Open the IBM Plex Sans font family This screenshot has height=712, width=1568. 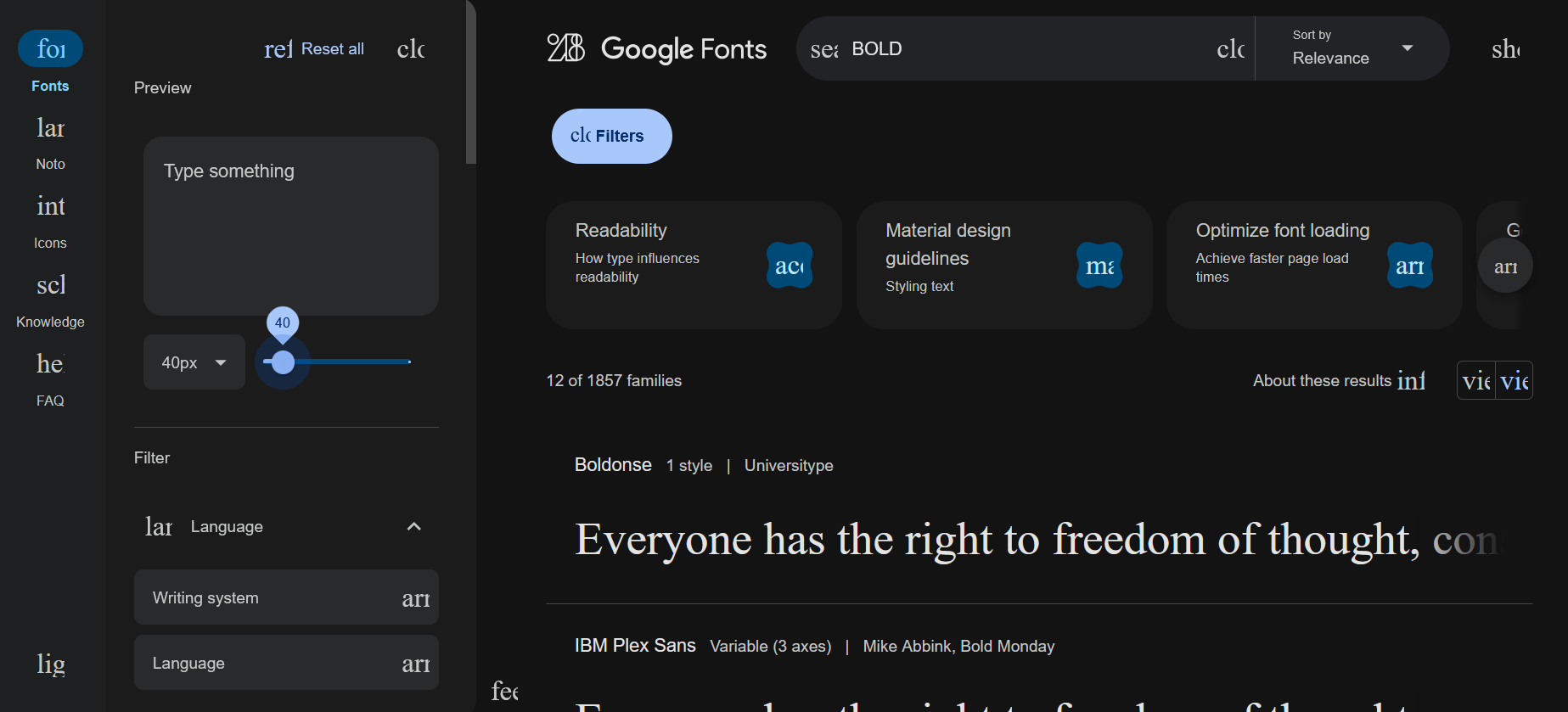tap(635, 646)
